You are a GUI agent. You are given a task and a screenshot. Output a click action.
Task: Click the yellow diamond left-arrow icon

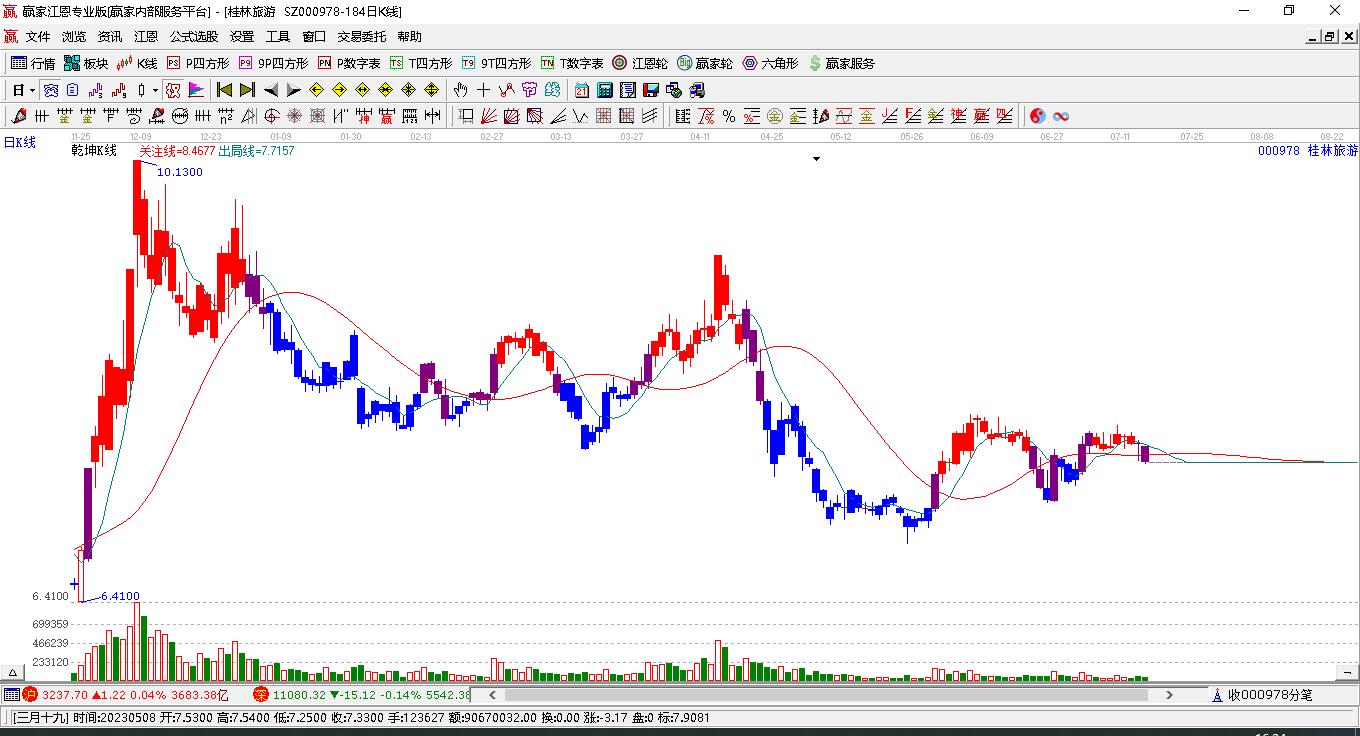coord(316,90)
